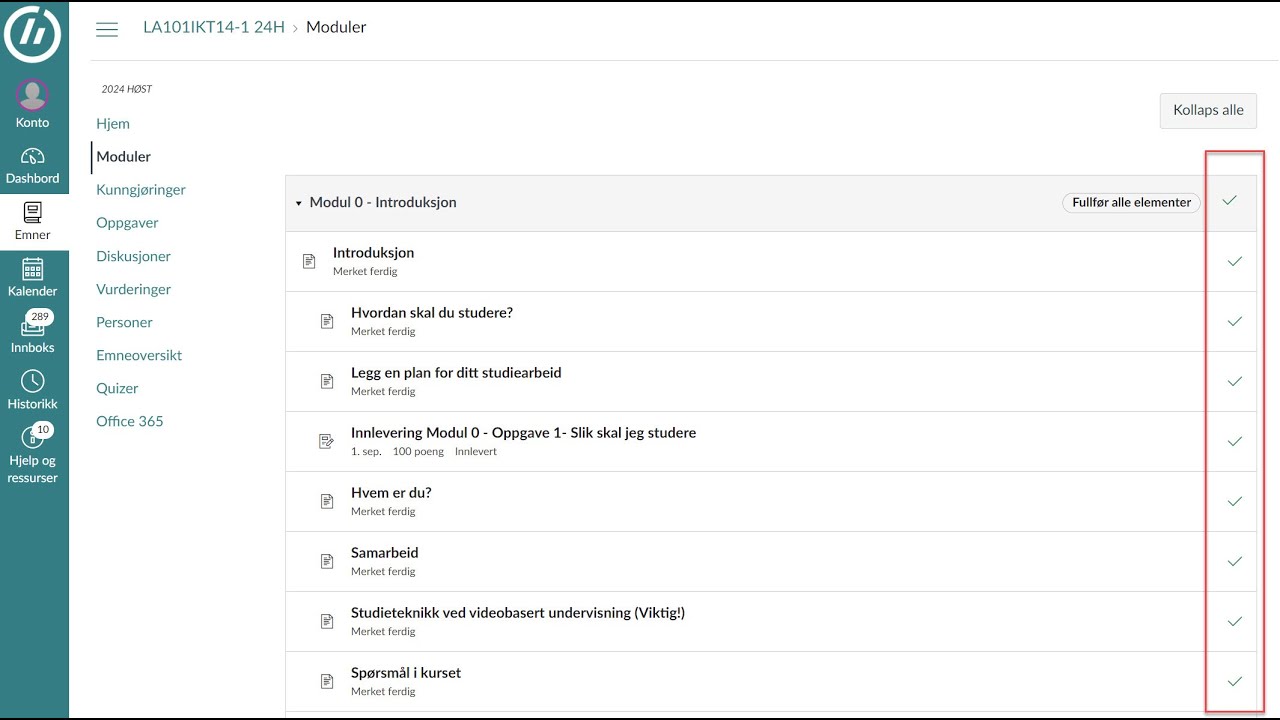Open the Innboks icon with 289 badge
Image resolution: width=1280 pixels, height=720 pixels.
(x=33, y=324)
